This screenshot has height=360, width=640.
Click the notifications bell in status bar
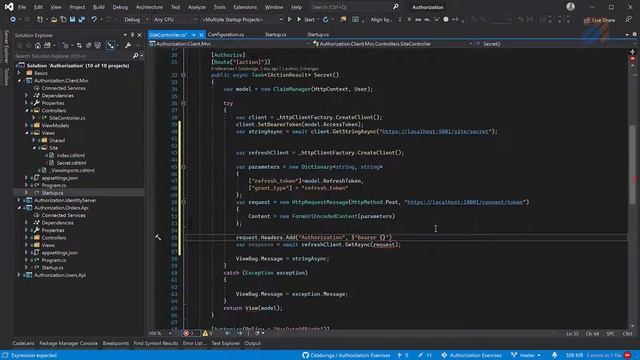pos(554,355)
